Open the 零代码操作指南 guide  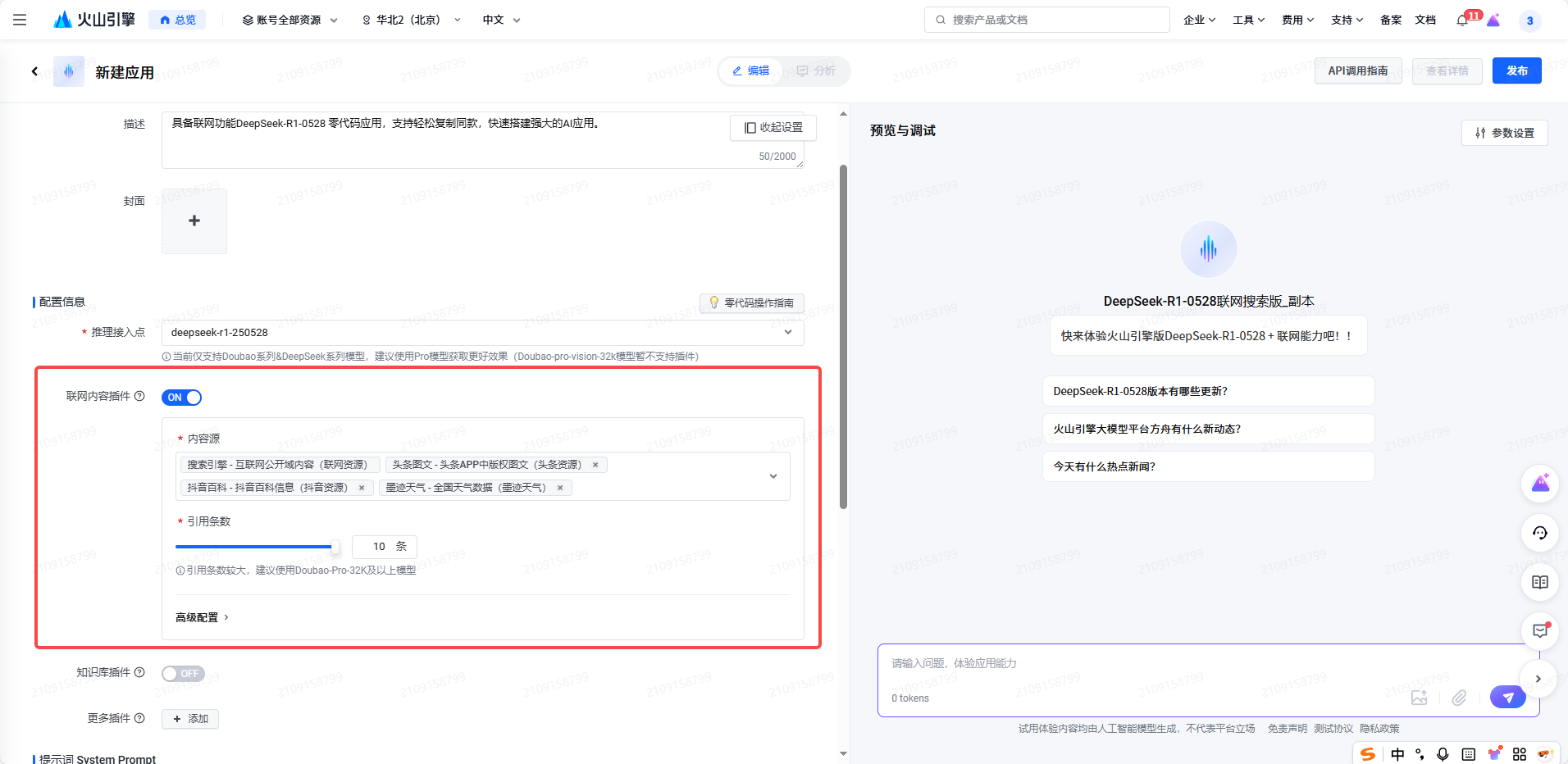[752, 302]
